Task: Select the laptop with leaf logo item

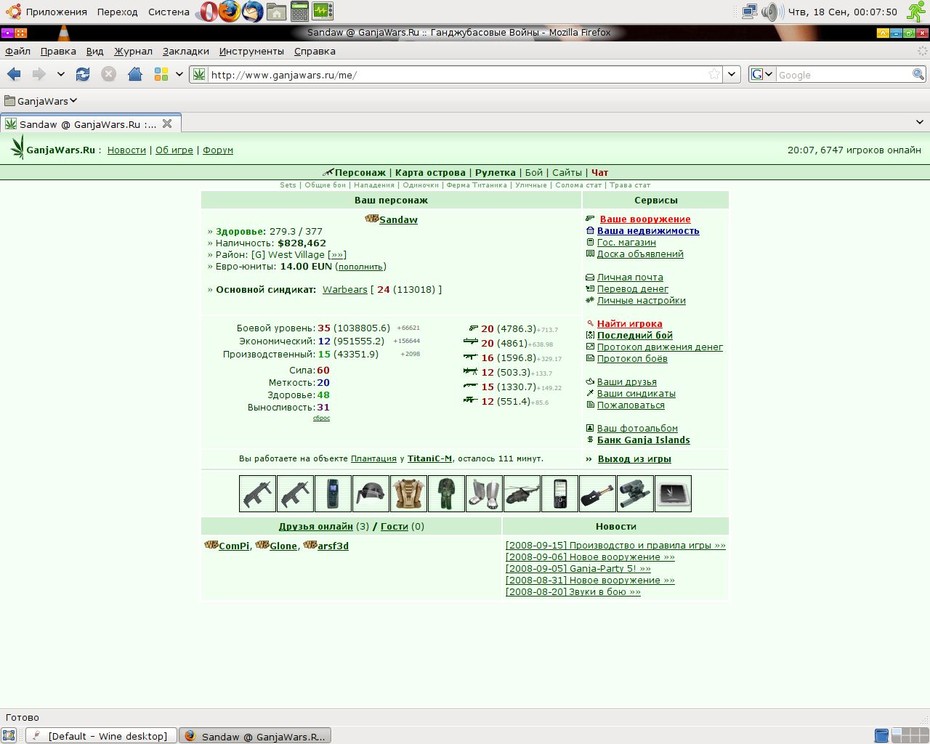Action: pos(673,493)
